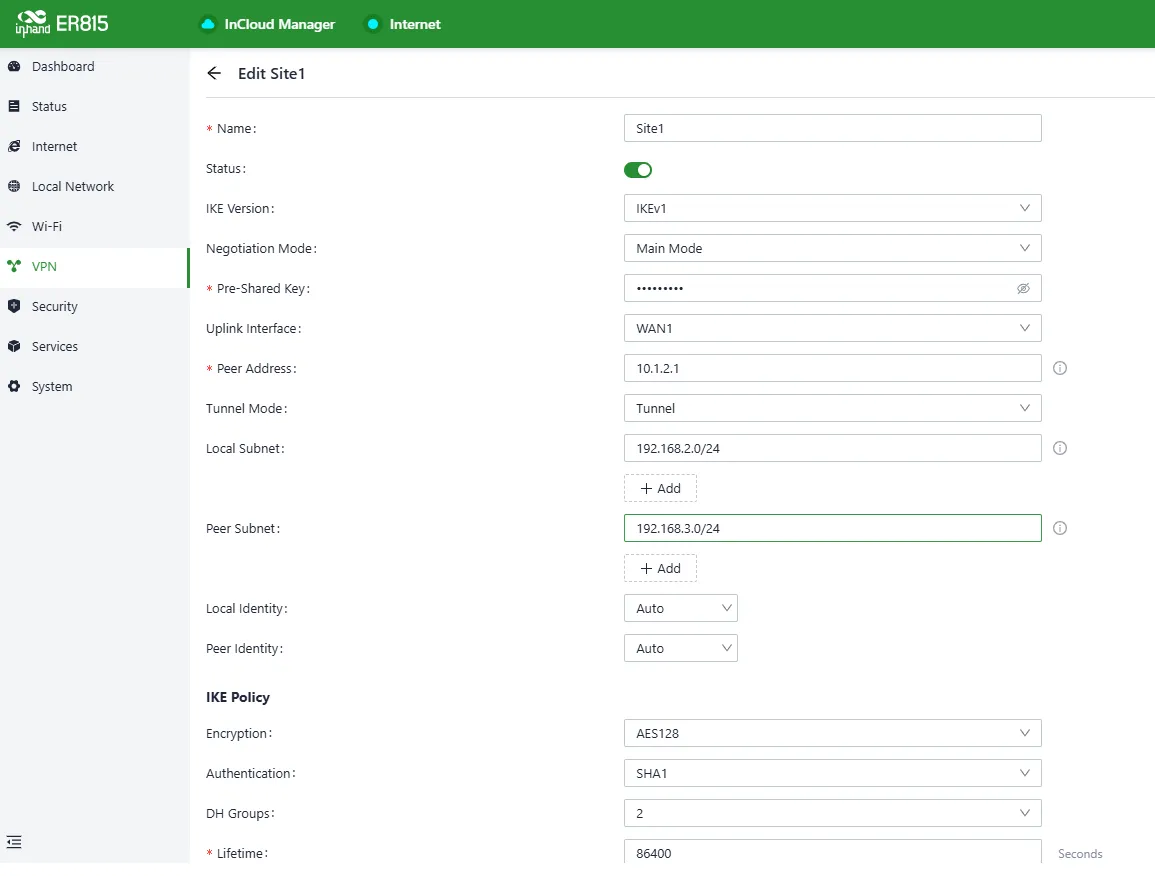The width and height of the screenshot is (1155, 876).
Task: Open the Local Identity dropdown
Action: click(681, 609)
